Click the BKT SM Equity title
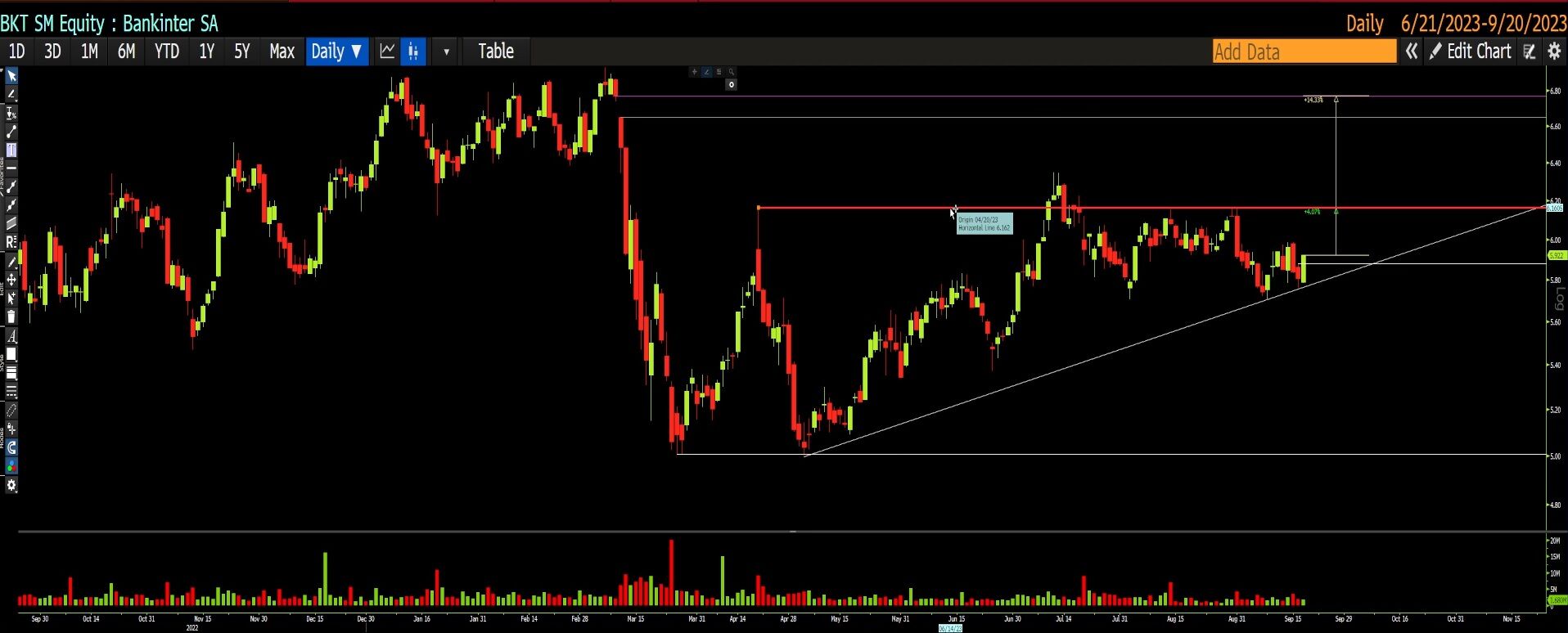Viewport: 1568px width, 633px height. click(110, 24)
